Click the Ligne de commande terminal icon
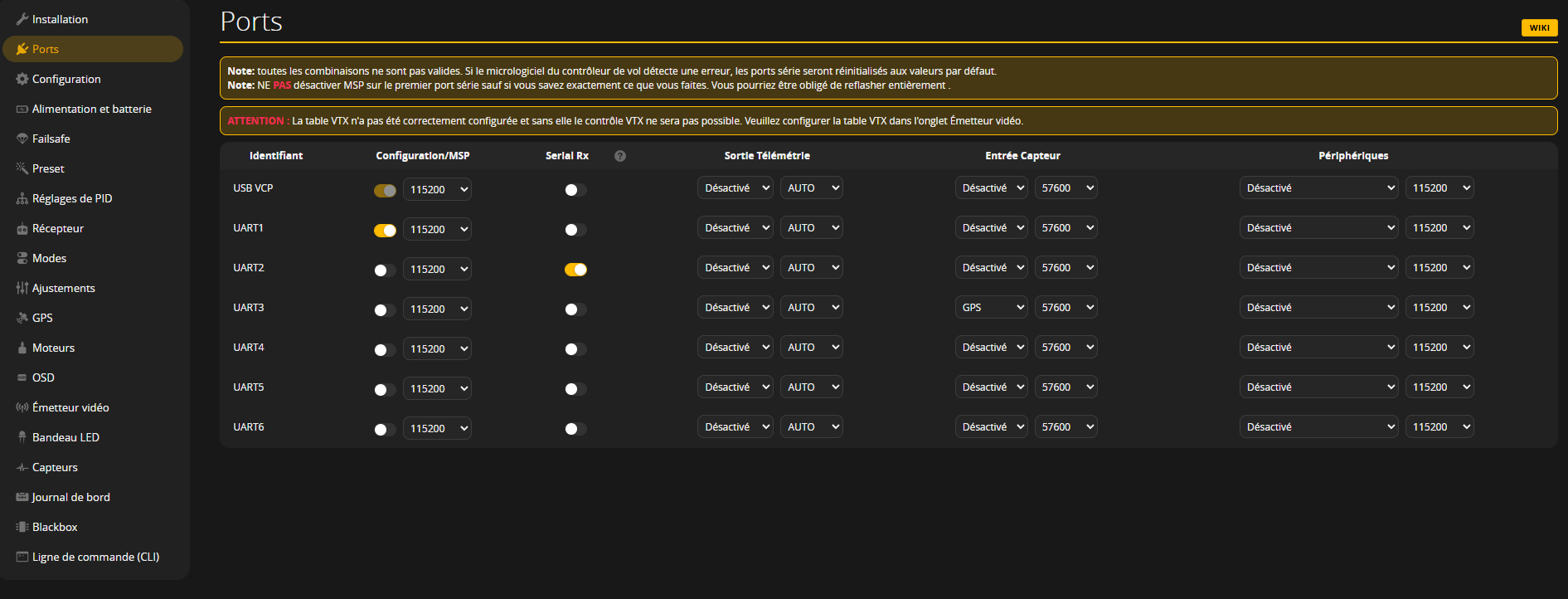Image resolution: width=1568 pixels, height=599 pixels. tap(22, 557)
